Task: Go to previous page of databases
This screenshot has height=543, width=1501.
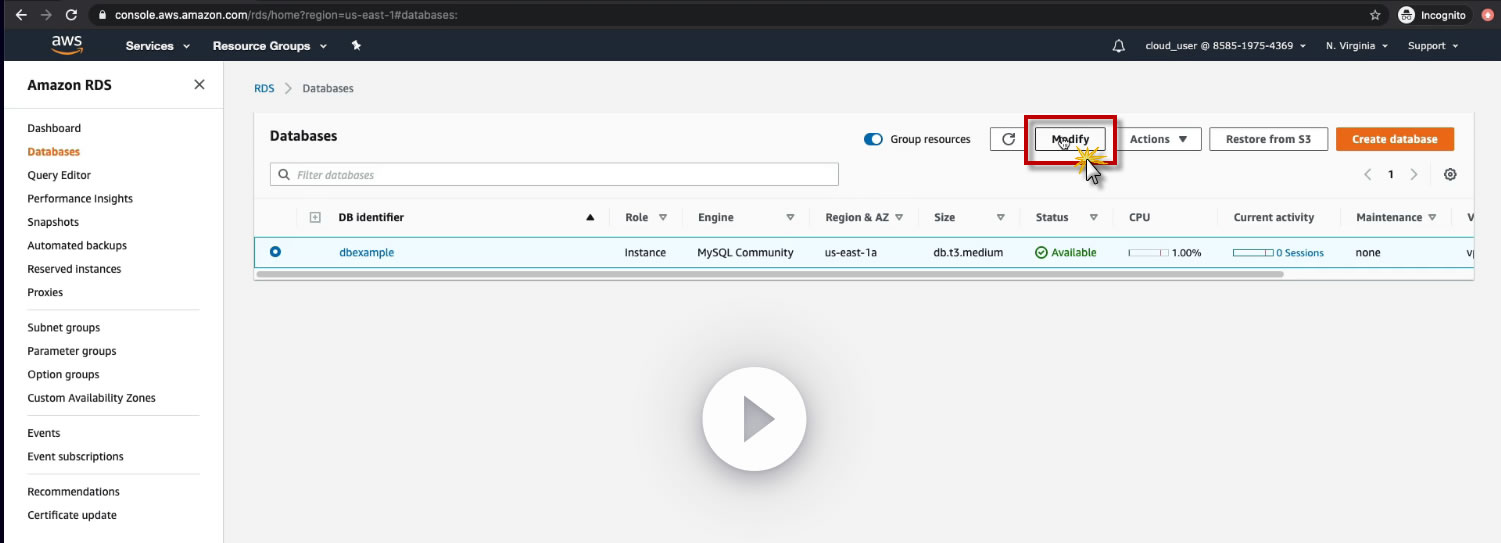Action: point(1368,174)
